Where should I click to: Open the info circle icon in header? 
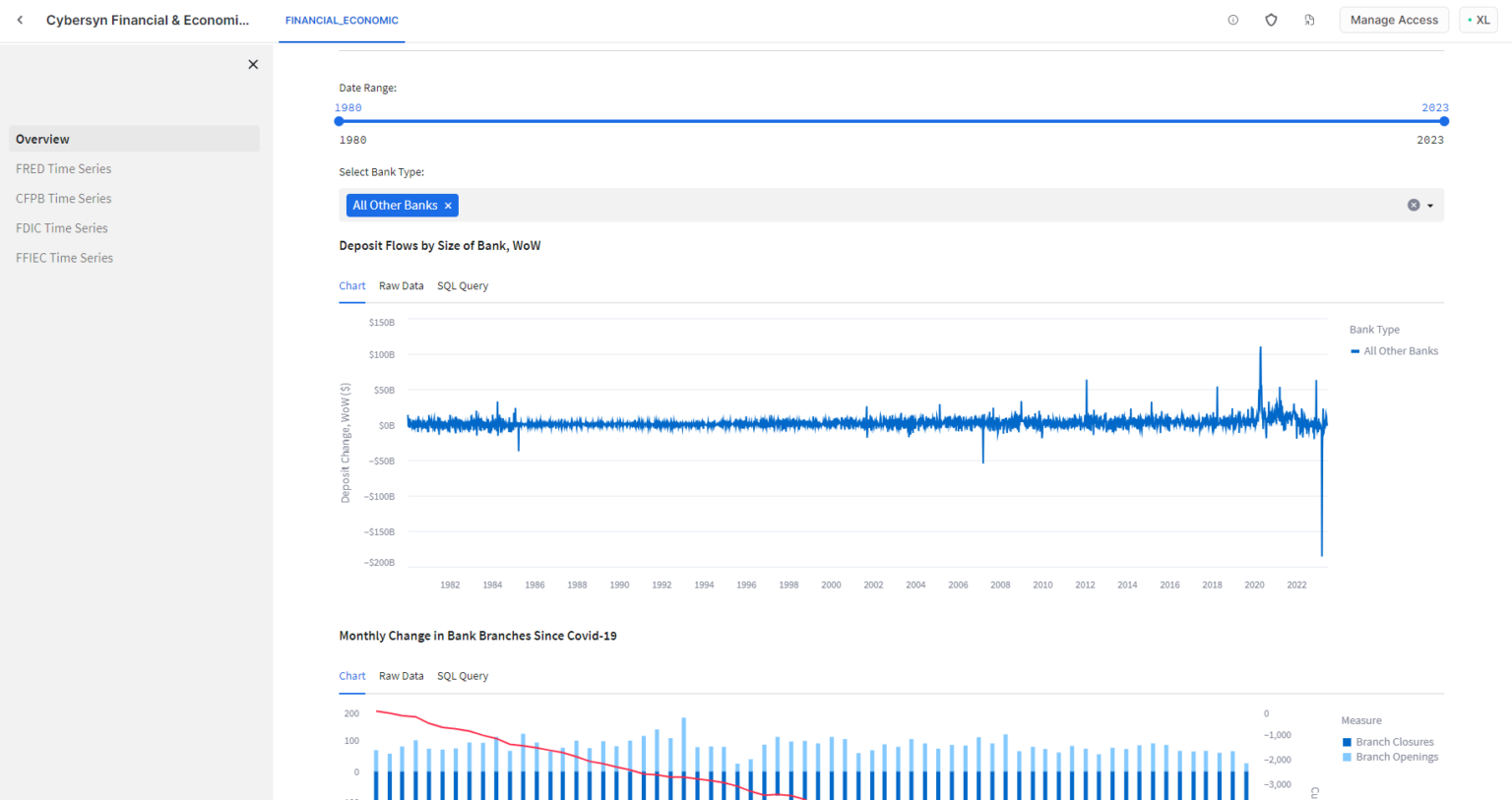[1232, 20]
